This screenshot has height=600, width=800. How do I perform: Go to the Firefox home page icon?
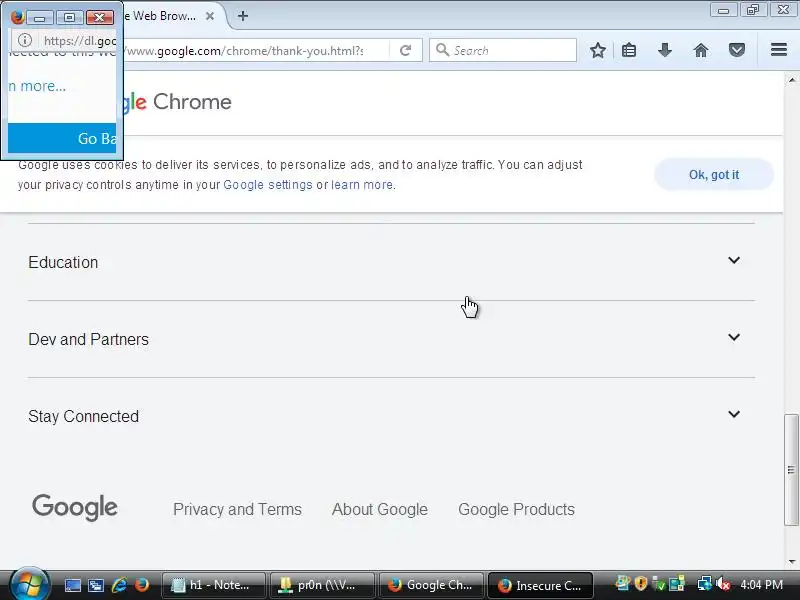click(701, 50)
